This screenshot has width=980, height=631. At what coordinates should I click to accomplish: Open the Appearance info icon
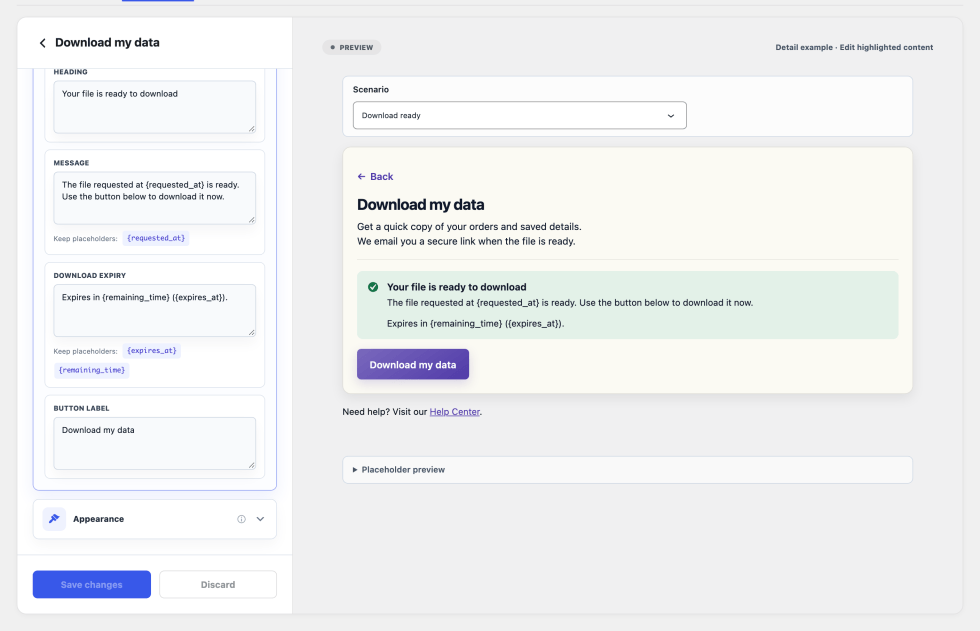[241, 519]
